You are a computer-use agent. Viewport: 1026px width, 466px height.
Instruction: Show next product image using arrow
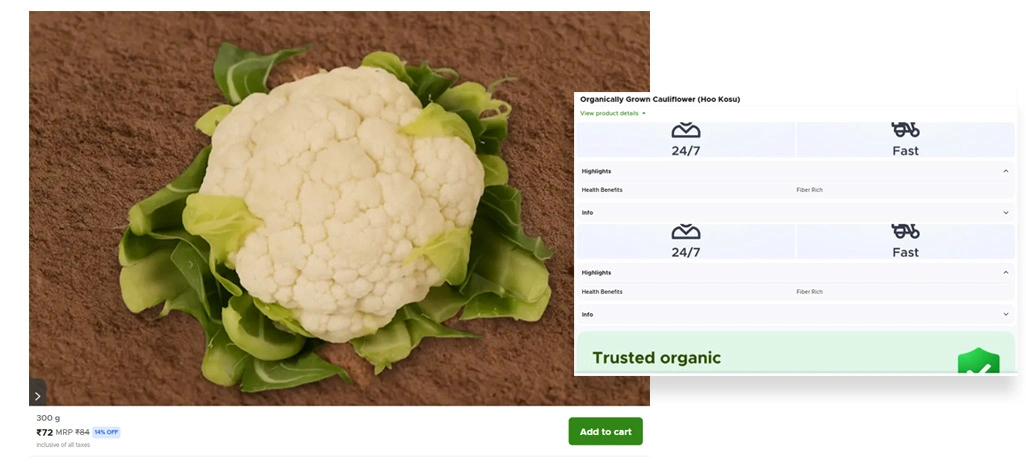[37, 395]
